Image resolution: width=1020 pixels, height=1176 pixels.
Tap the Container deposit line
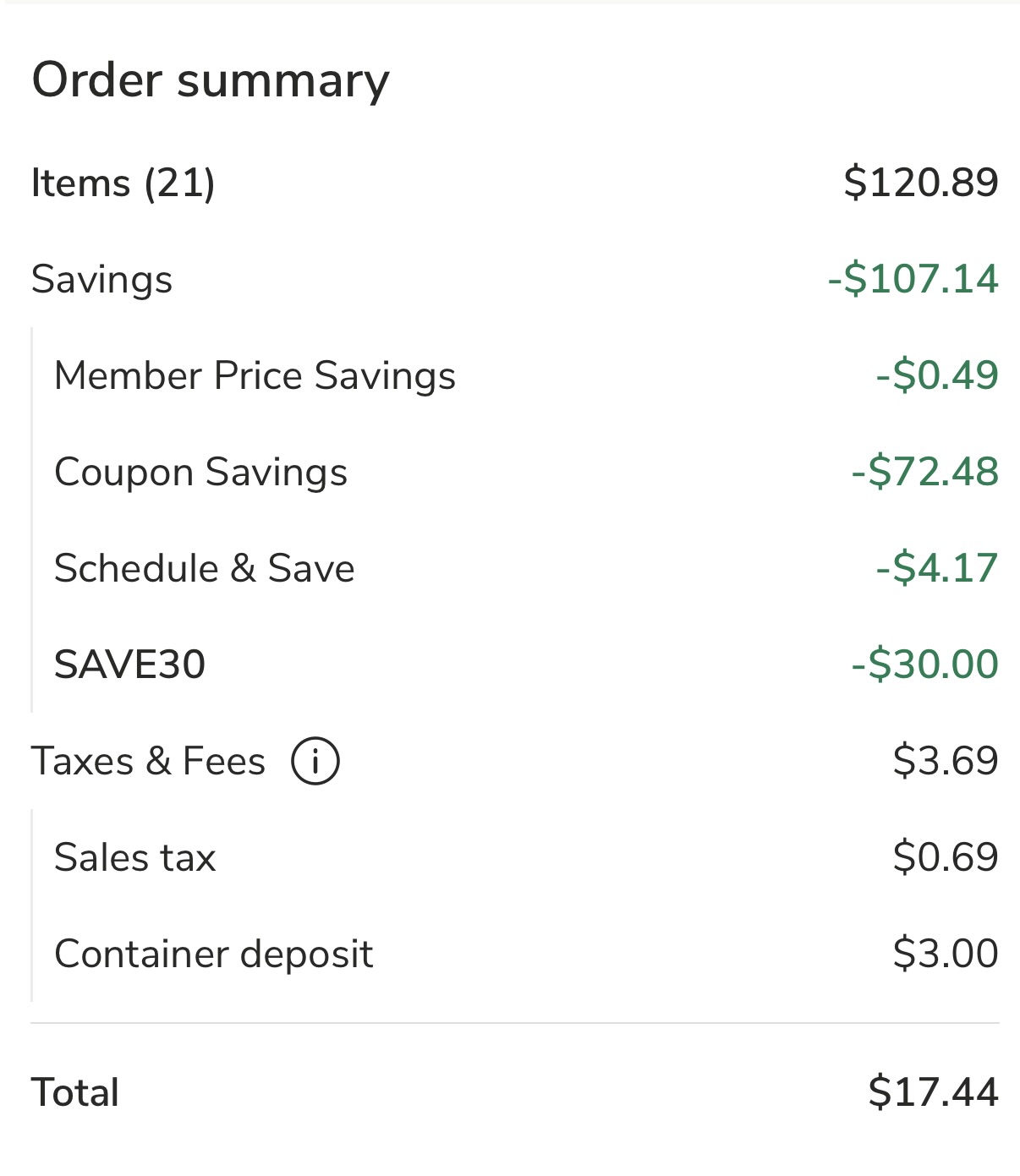tap(214, 954)
